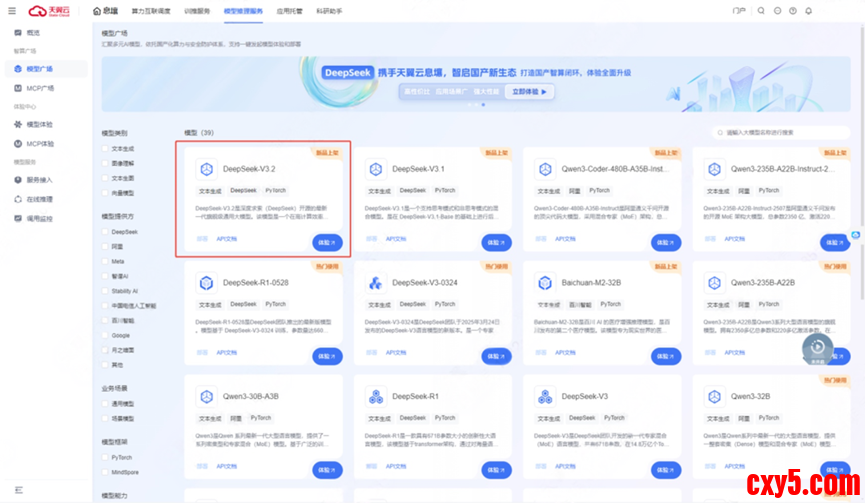This screenshot has width=865, height=503.
Task: Tick the 文本生成 model category checkbox
Action: [x=105, y=148]
